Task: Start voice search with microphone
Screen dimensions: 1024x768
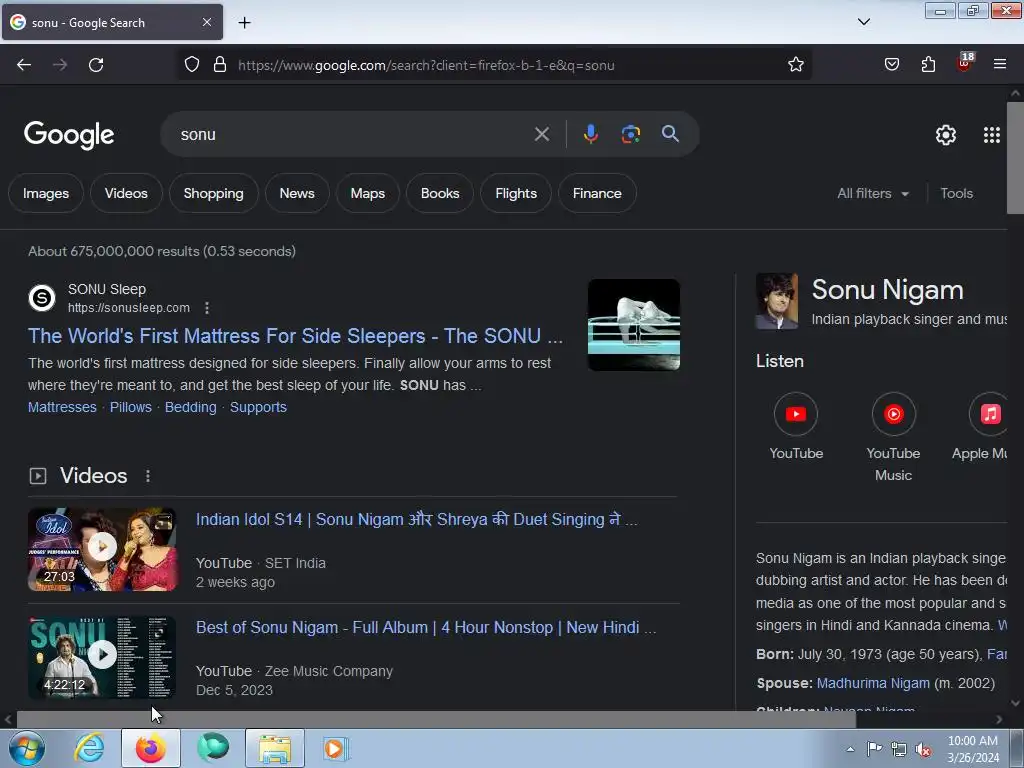Action: [x=590, y=134]
